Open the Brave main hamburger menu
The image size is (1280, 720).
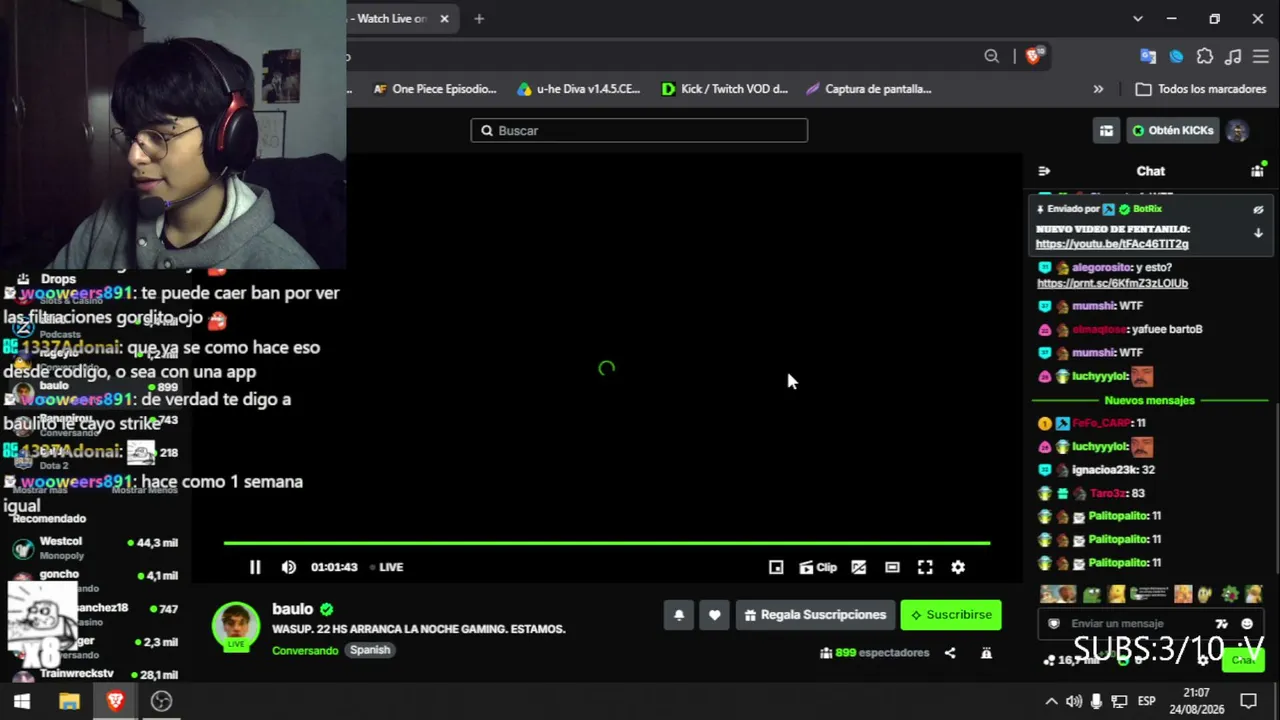point(1262,56)
